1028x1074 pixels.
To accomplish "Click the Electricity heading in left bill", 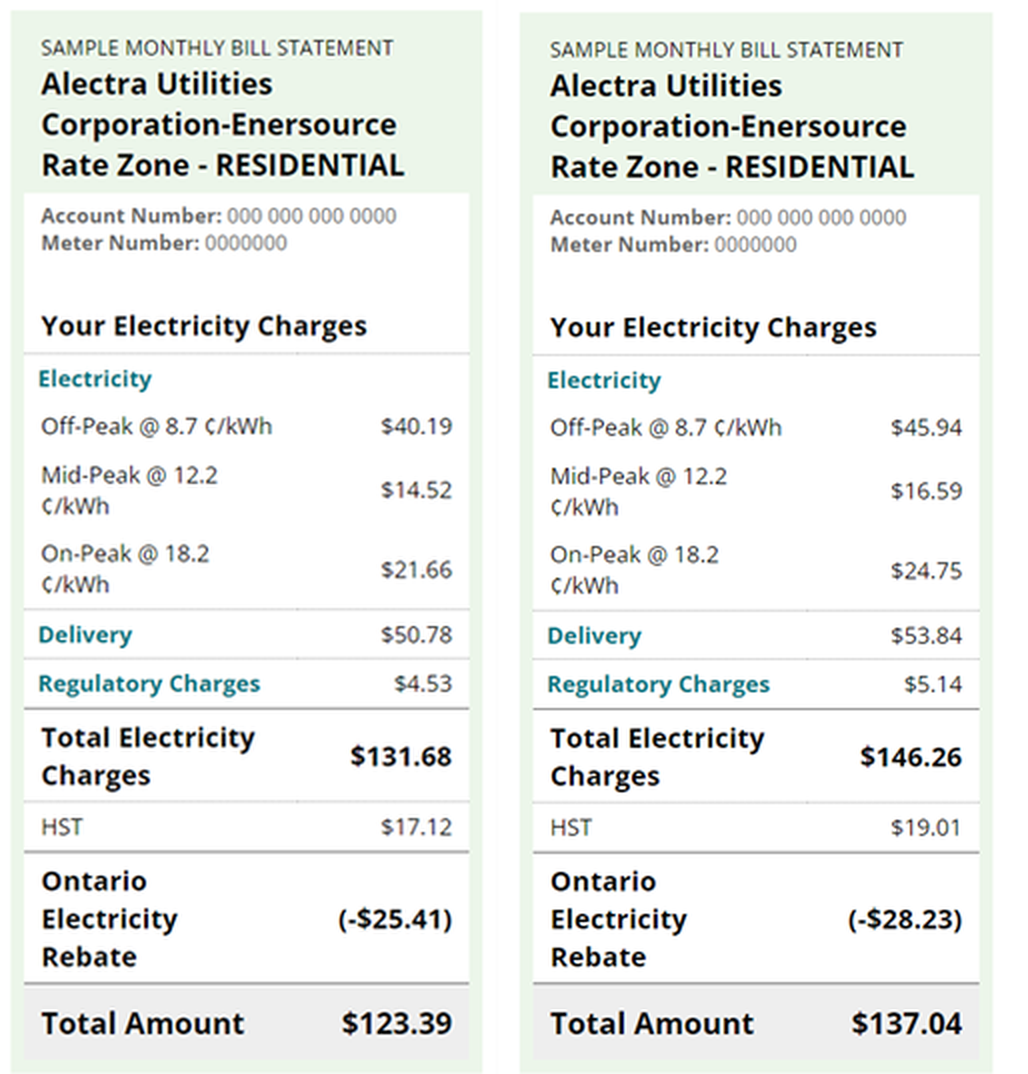I will [x=95, y=379].
